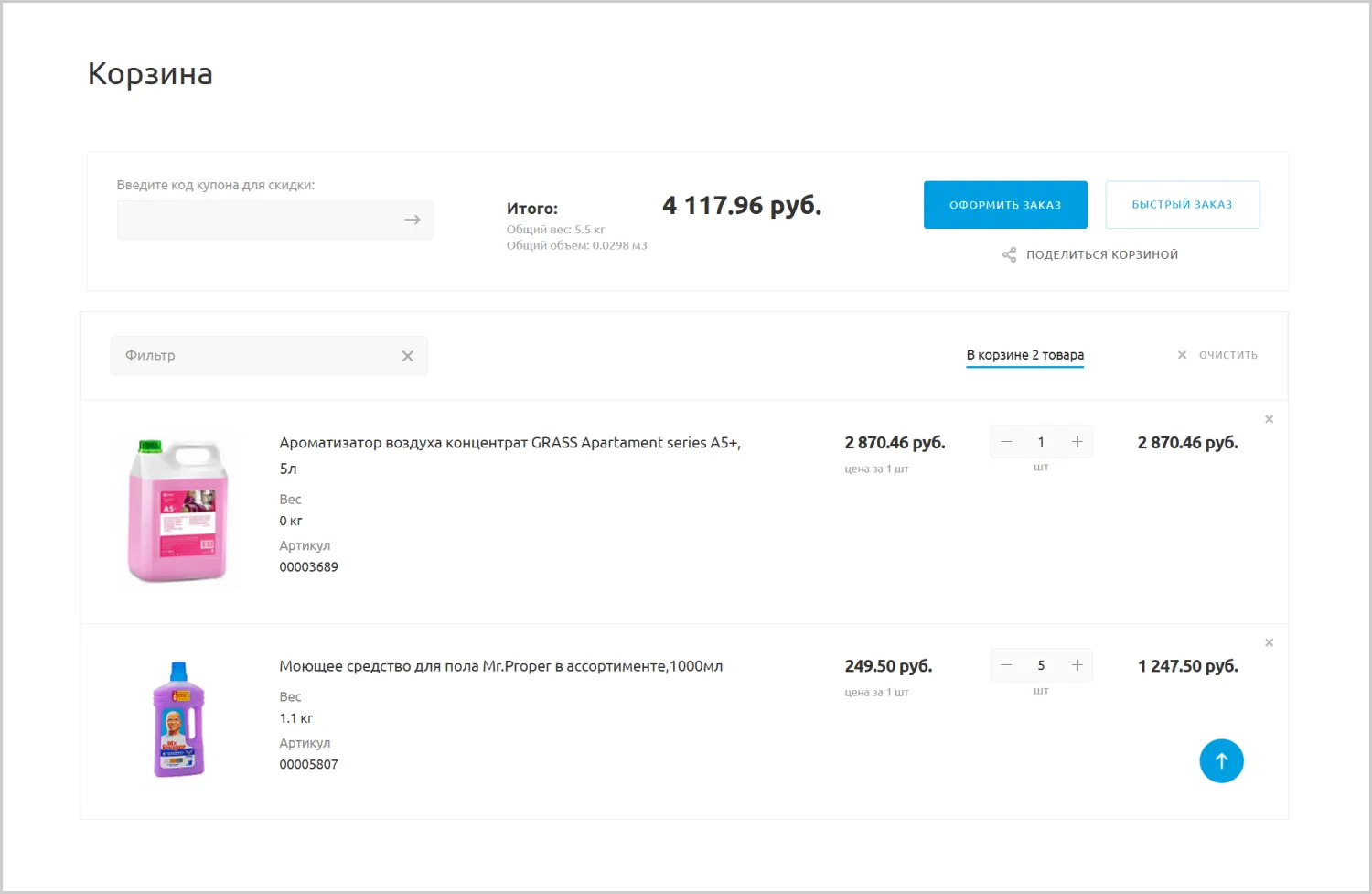
Task: Open the GRASS Apartament series A5+ product title
Action: pyautogui.click(x=509, y=455)
